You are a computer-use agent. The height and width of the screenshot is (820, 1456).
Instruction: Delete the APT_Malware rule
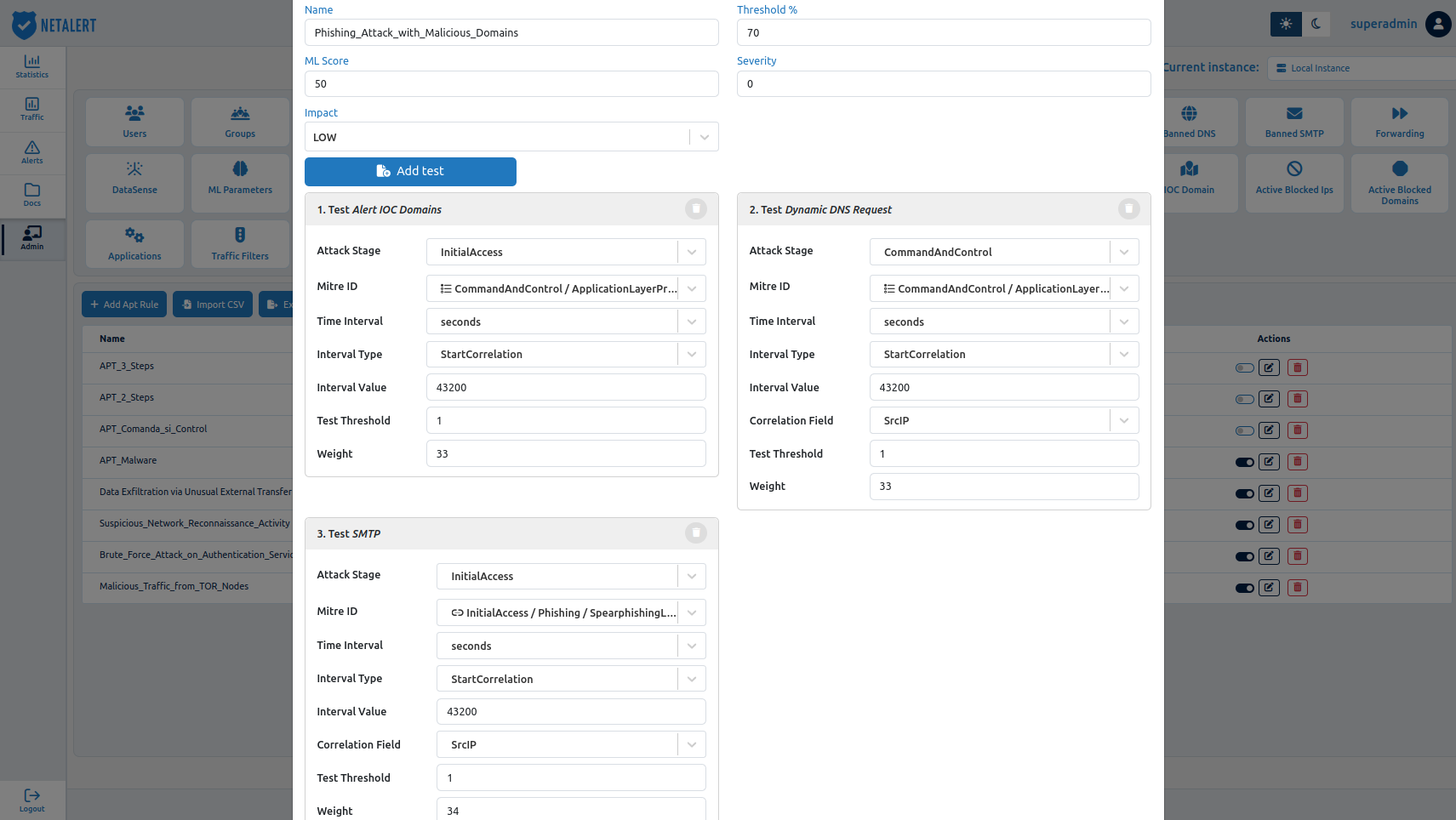[1298, 462]
